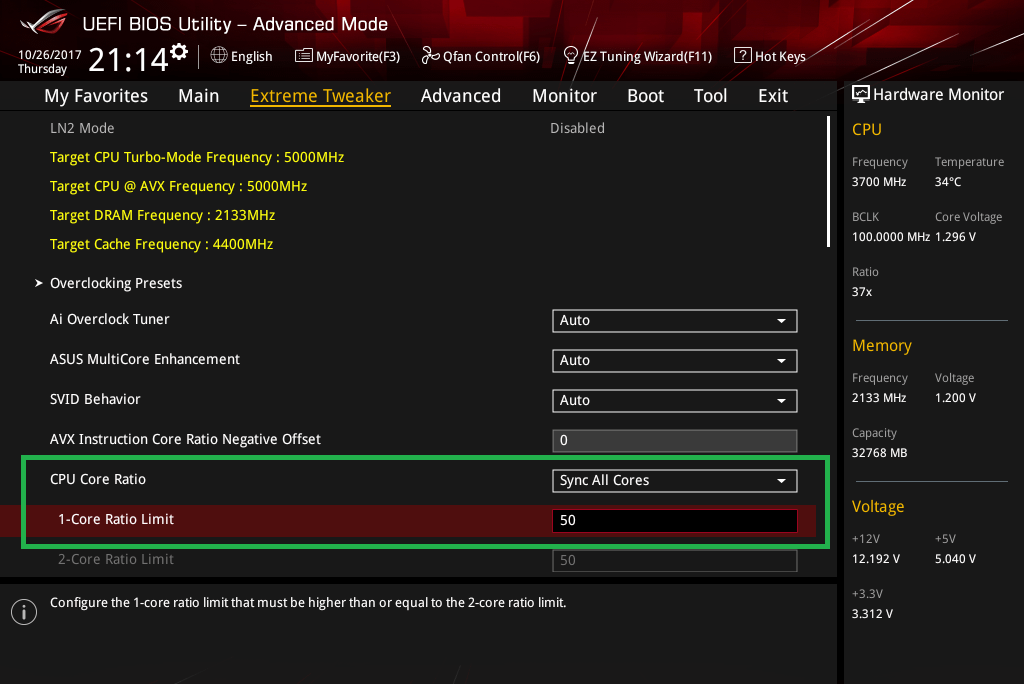The image size is (1024, 684).
Task: Select the ASUS MultiCore Enhancement label
Action: [x=145, y=359]
